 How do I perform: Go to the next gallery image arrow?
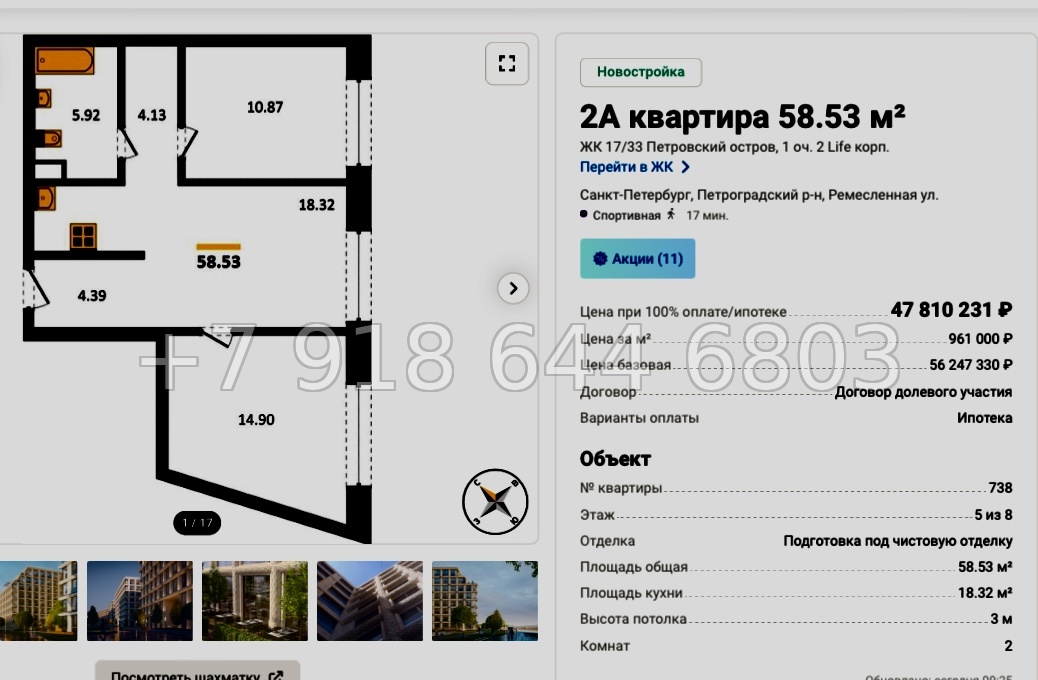(513, 288)
